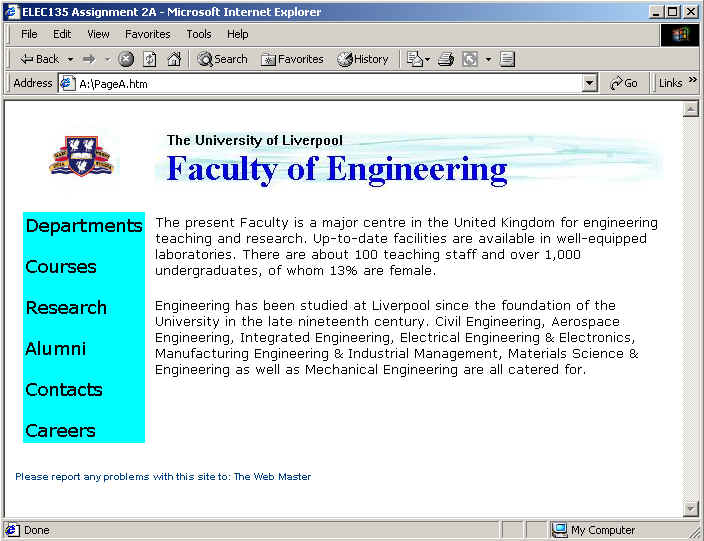Open the Tools menu
The height and width of the screenshot is (541, 704).
(x=198, y=34)
